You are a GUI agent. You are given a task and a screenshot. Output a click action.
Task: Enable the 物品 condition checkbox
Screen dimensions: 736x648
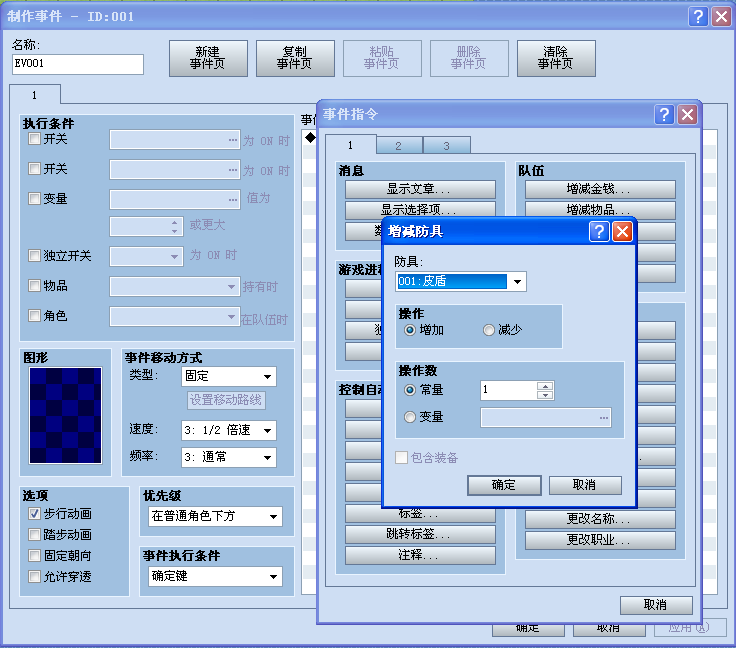click(34, 286)
